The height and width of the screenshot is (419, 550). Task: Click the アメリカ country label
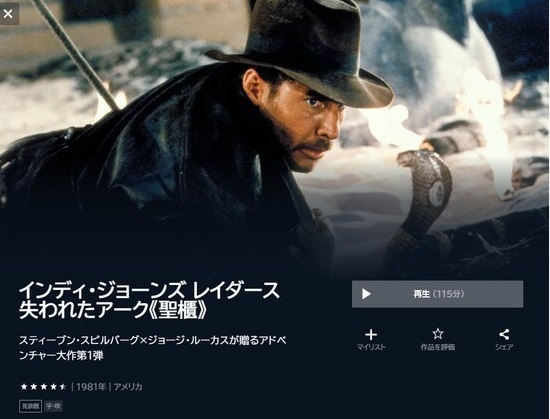pos(128,387)
